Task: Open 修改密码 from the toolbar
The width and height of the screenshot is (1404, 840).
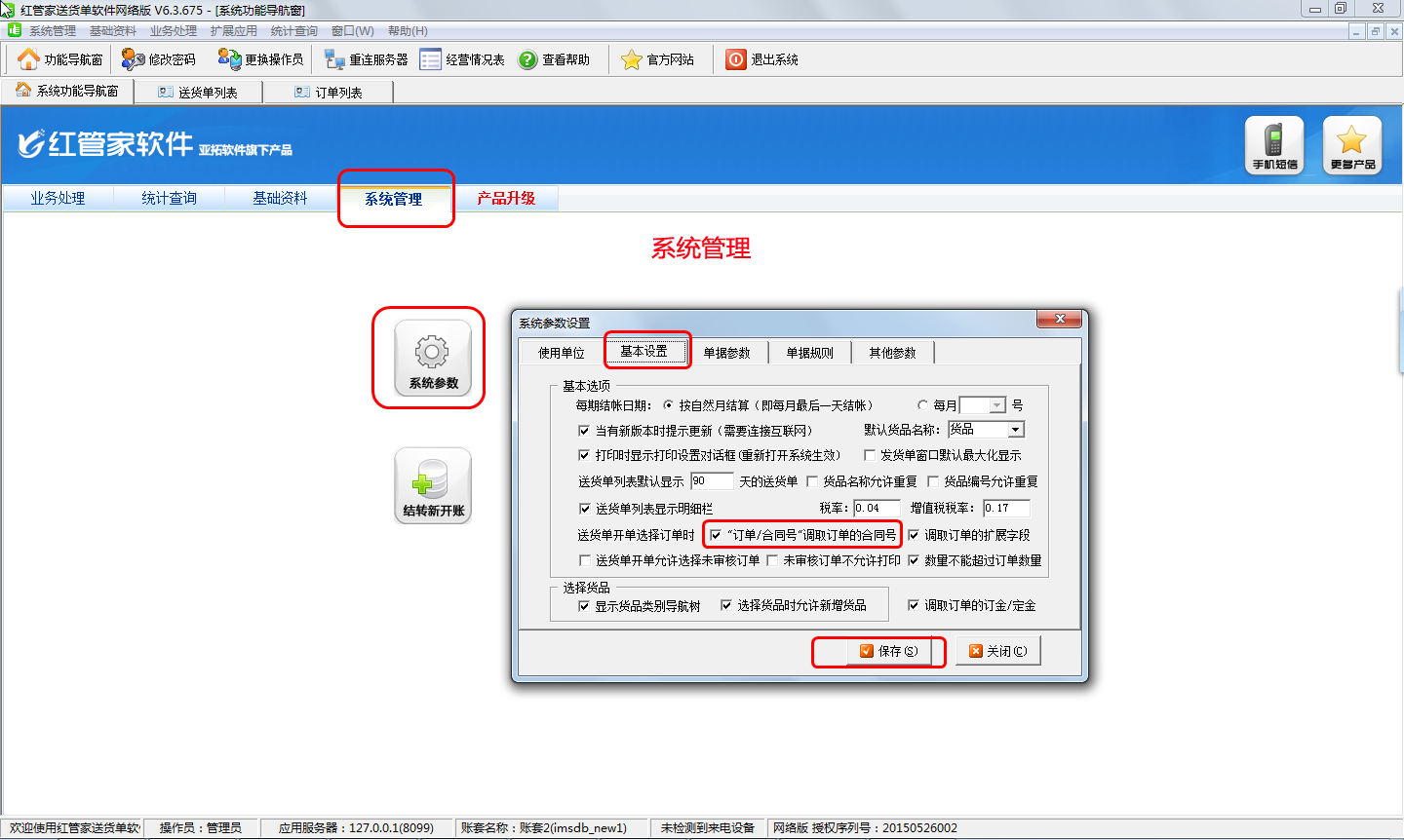Action: tap(133, 59)
